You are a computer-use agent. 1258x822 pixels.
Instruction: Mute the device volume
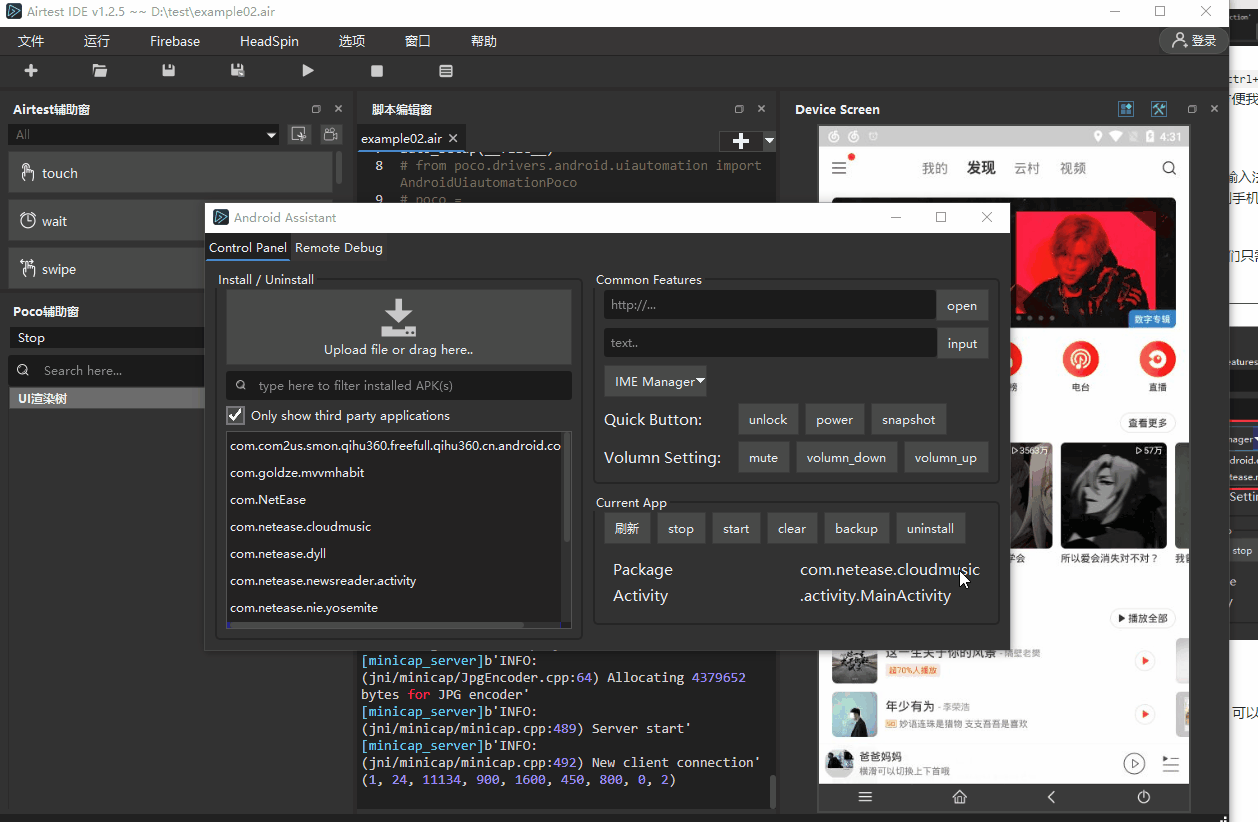pyautogui.click(x=763, y=457)
